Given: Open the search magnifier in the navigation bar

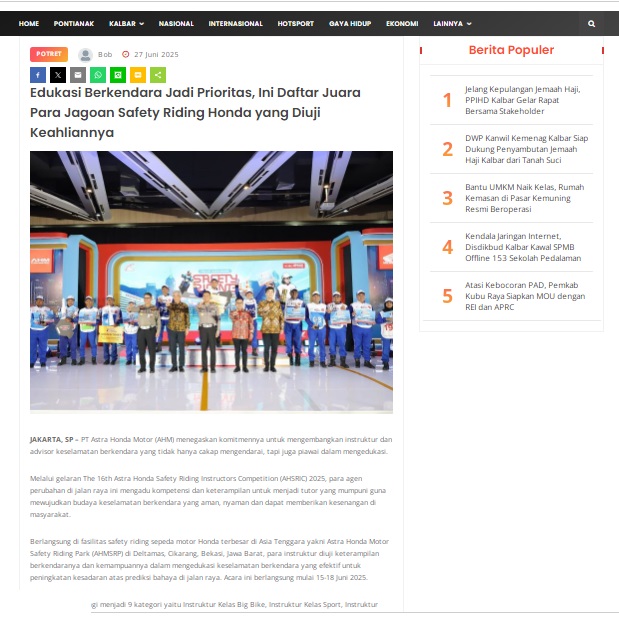Looking at the screenshot, I should pos(591,24).
